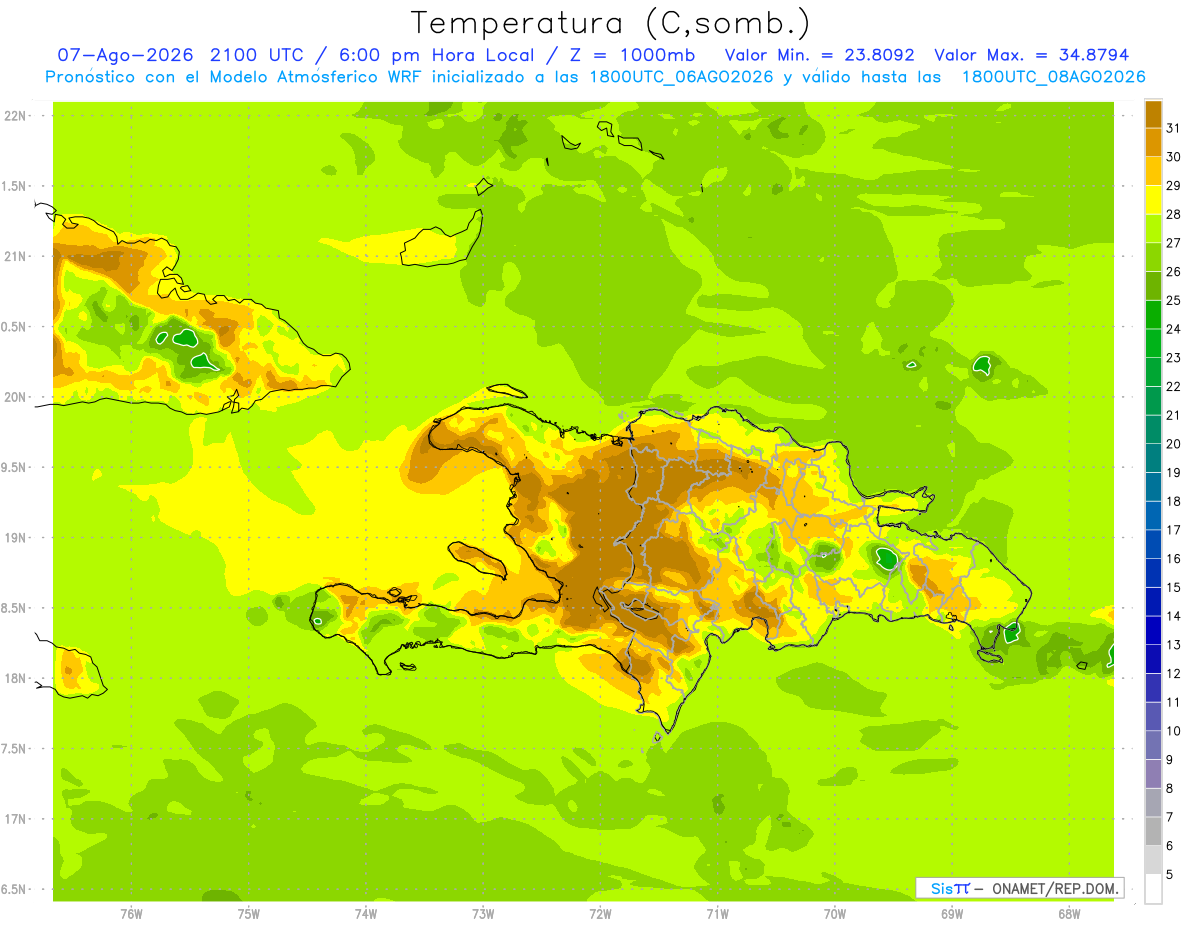This screenshot has width=1200, height=927.
Task: Select the "Z = 1000mb" level text
Action: click(631, 55)
